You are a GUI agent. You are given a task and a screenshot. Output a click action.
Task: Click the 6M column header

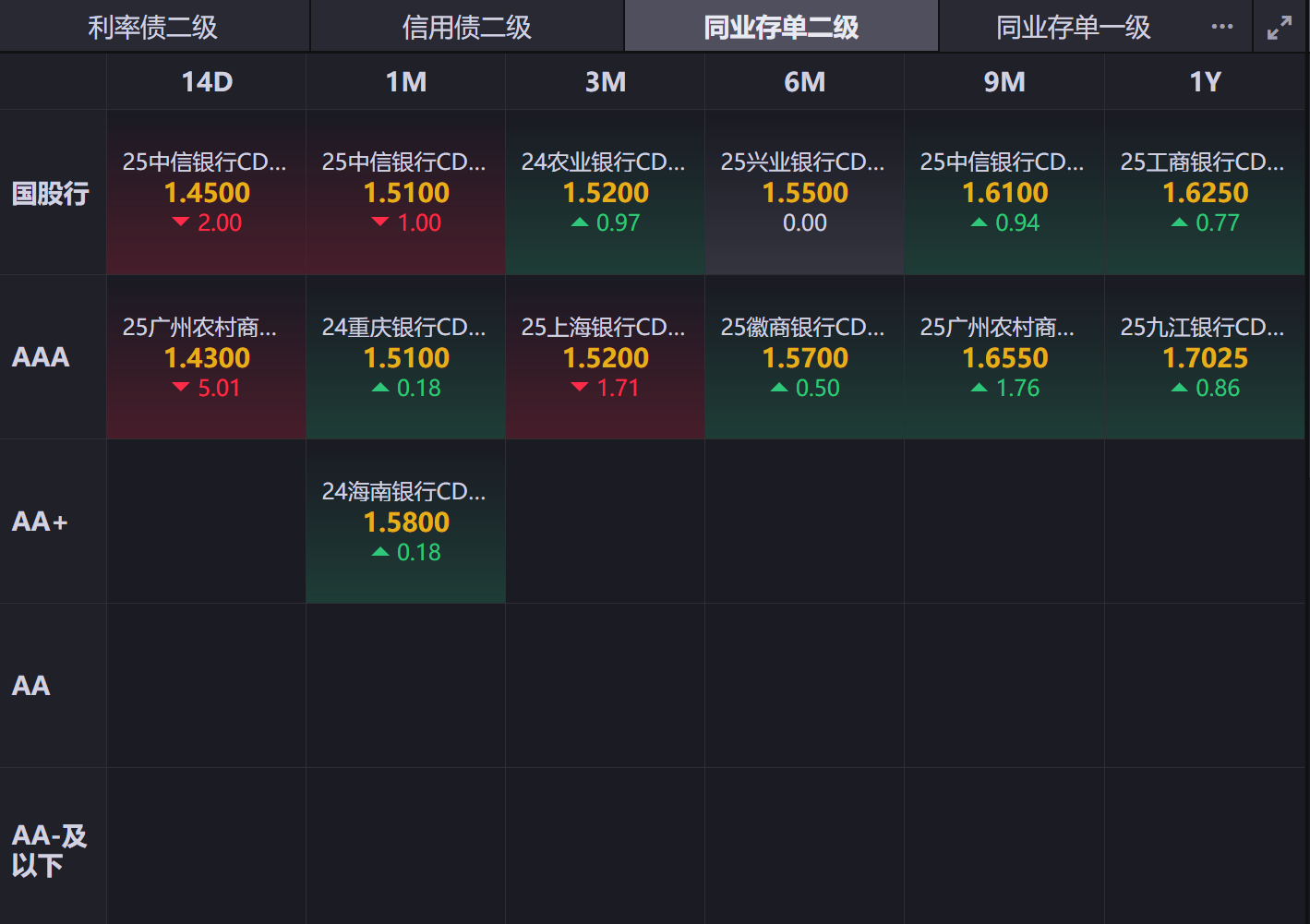click(x=805, y=82)
